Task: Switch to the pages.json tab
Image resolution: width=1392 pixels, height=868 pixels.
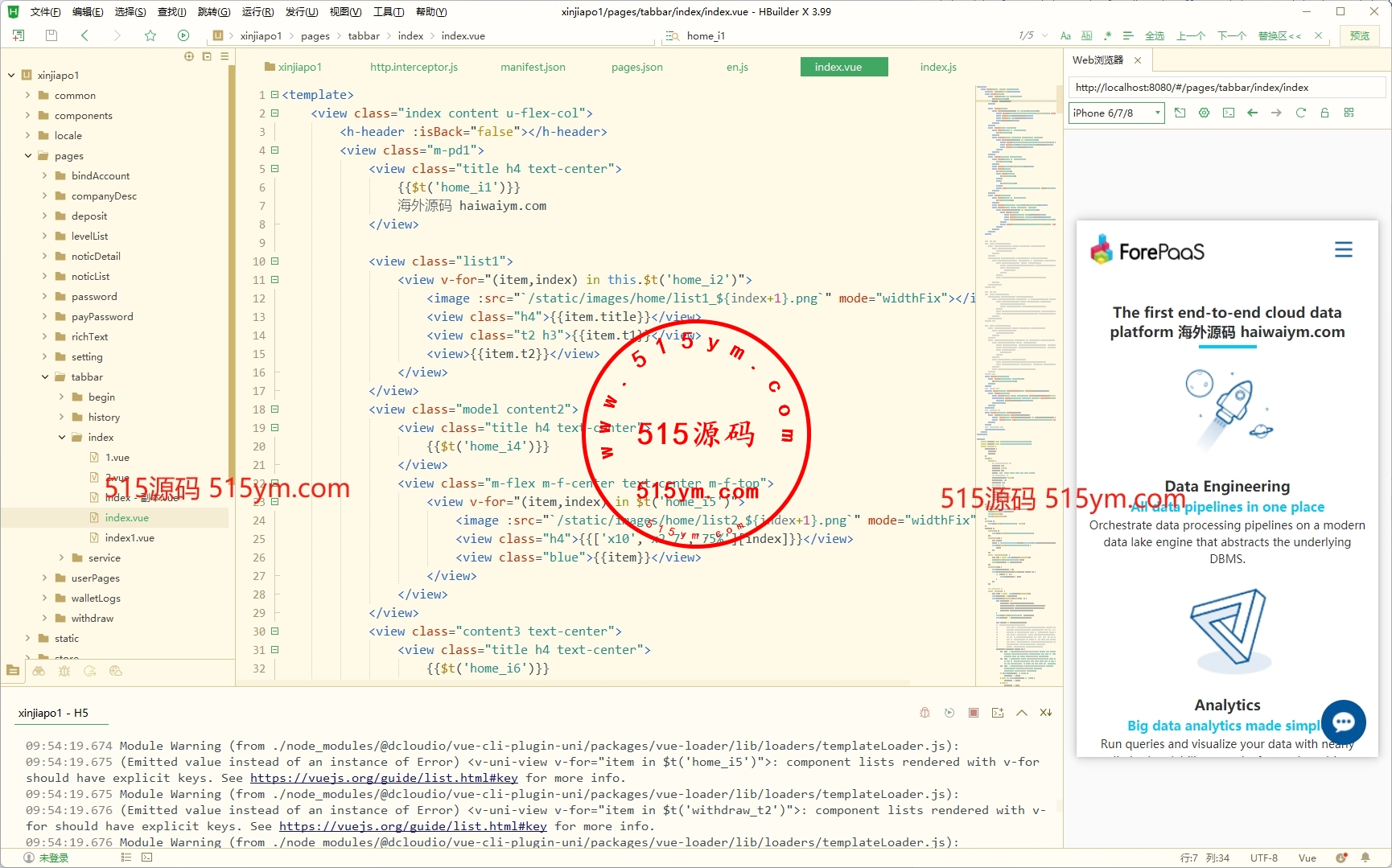Action: point(636,67)
